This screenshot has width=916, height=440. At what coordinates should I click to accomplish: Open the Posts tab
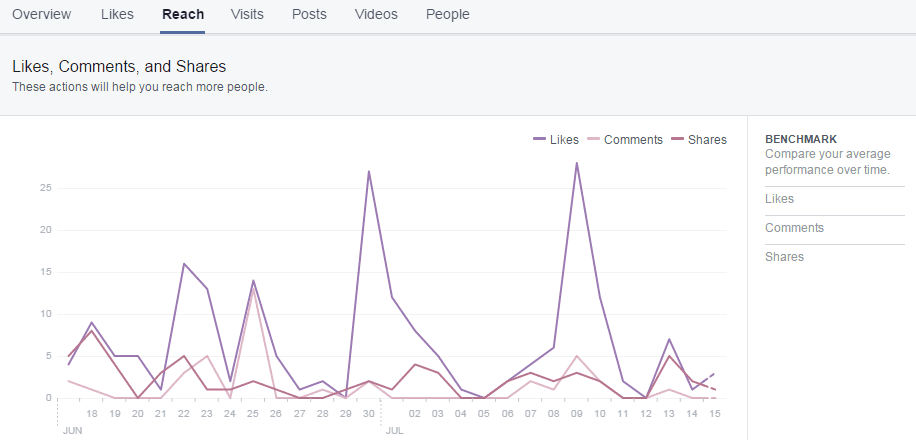(x=310, y=15)
